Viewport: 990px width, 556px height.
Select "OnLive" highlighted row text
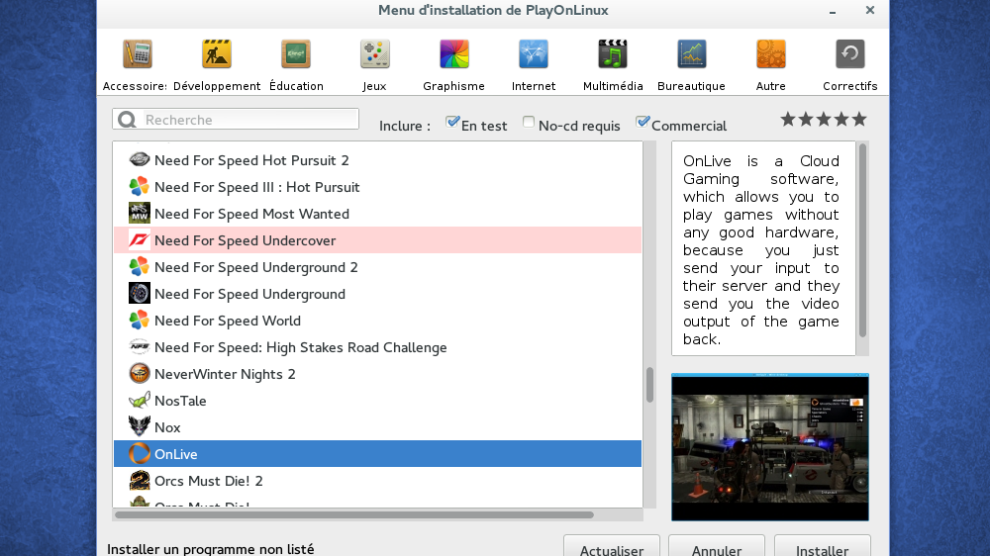click(x=176, y=454)
